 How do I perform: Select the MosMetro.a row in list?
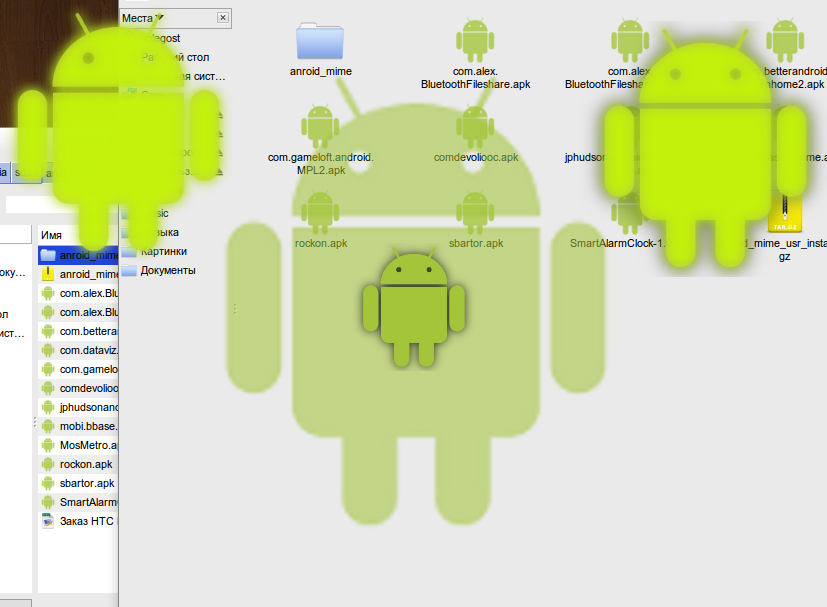(x=79, y=445)
